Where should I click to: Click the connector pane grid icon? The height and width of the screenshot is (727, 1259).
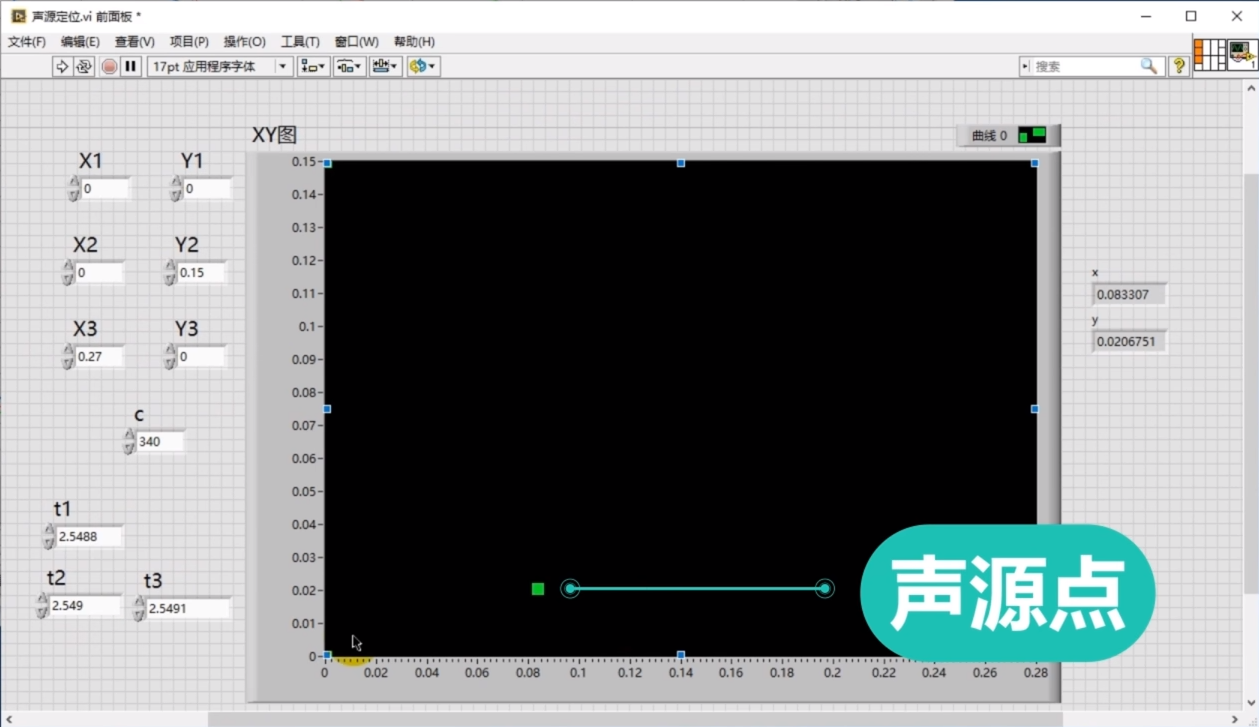point(1209,55)
